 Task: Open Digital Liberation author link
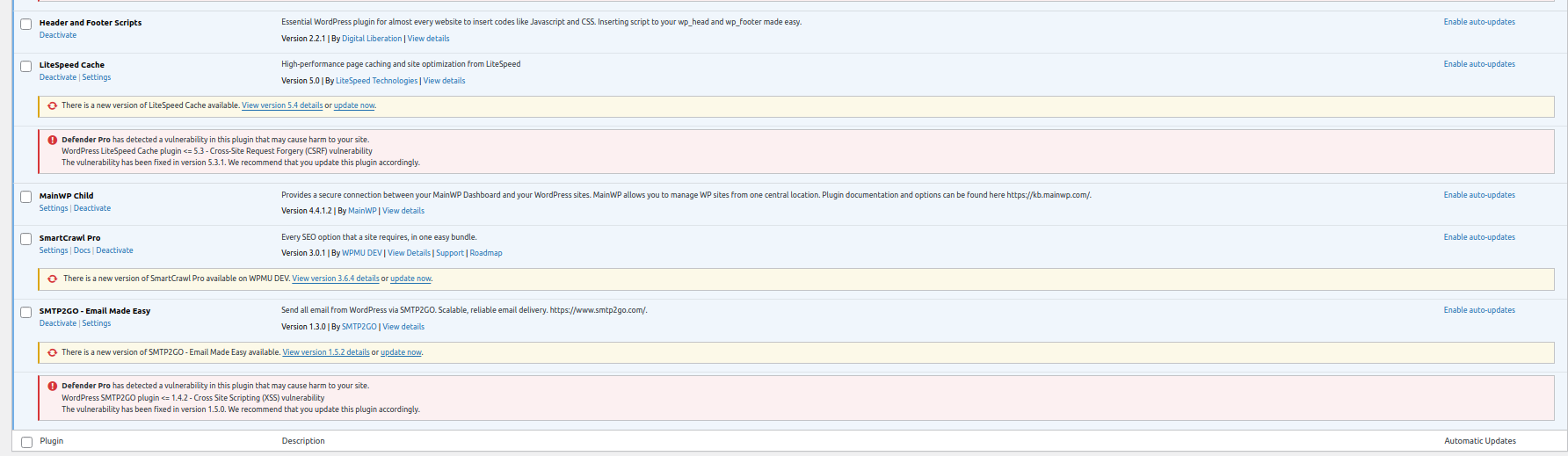[x=372, y=39]
